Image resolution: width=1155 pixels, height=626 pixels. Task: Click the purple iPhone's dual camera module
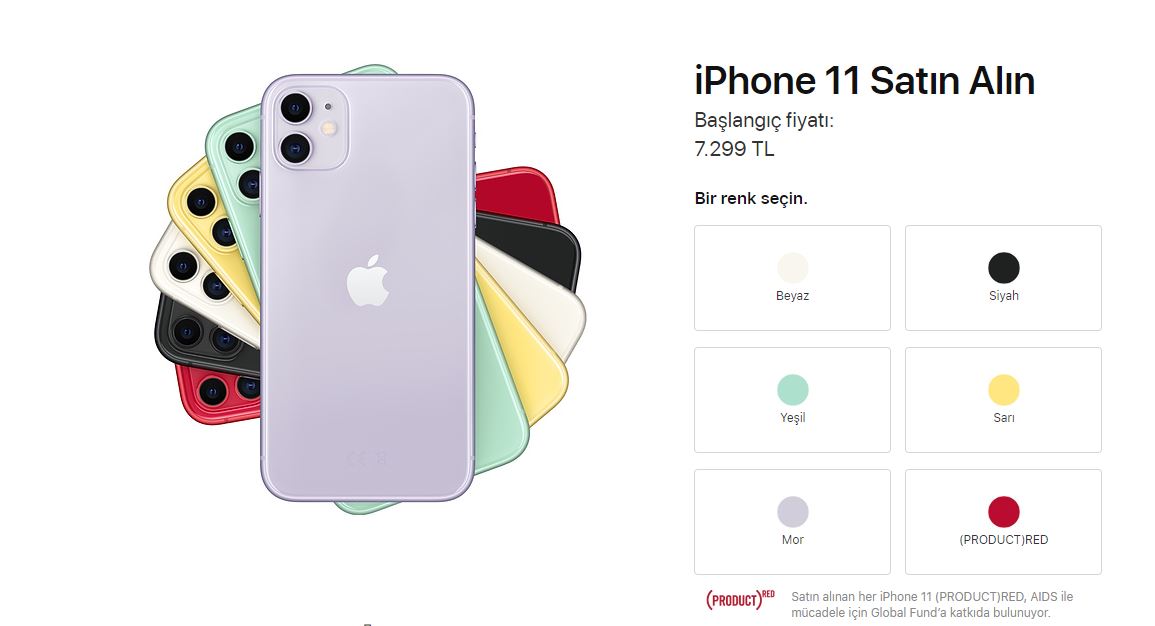tap(309, 128)
